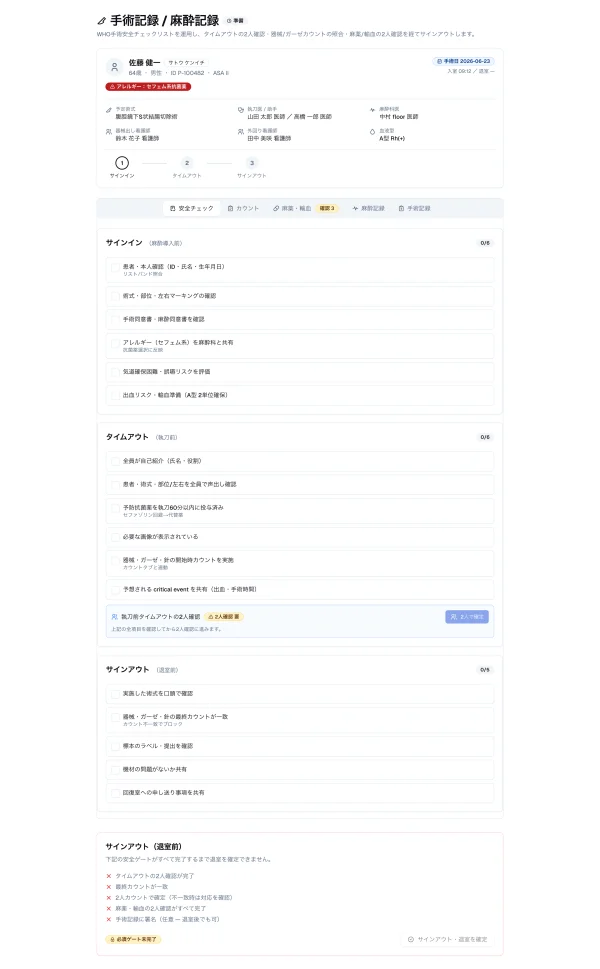
Task: Click the red X beside 最終カウントが一致
Action: click(109, 887)
